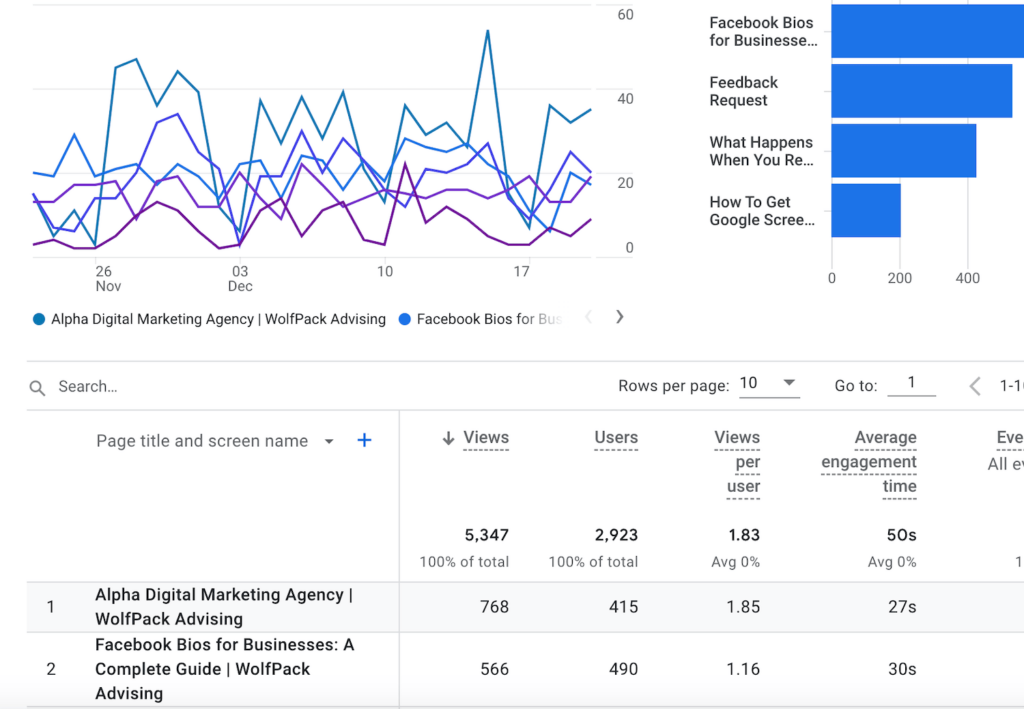Select the How To Get Google Scree... bar
Screen dimensions: 1024x709
[x=866, y=210]
